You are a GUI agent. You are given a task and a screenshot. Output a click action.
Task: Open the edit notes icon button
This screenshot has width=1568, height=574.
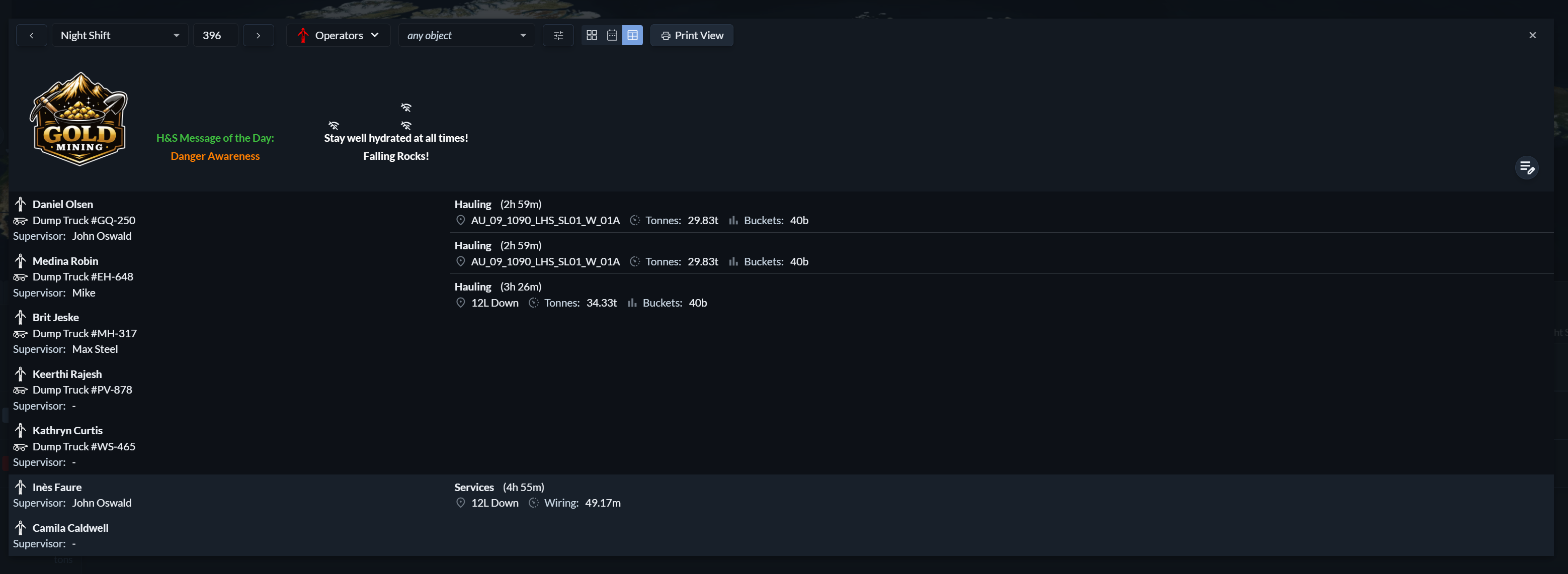(x=1526, y=167)
